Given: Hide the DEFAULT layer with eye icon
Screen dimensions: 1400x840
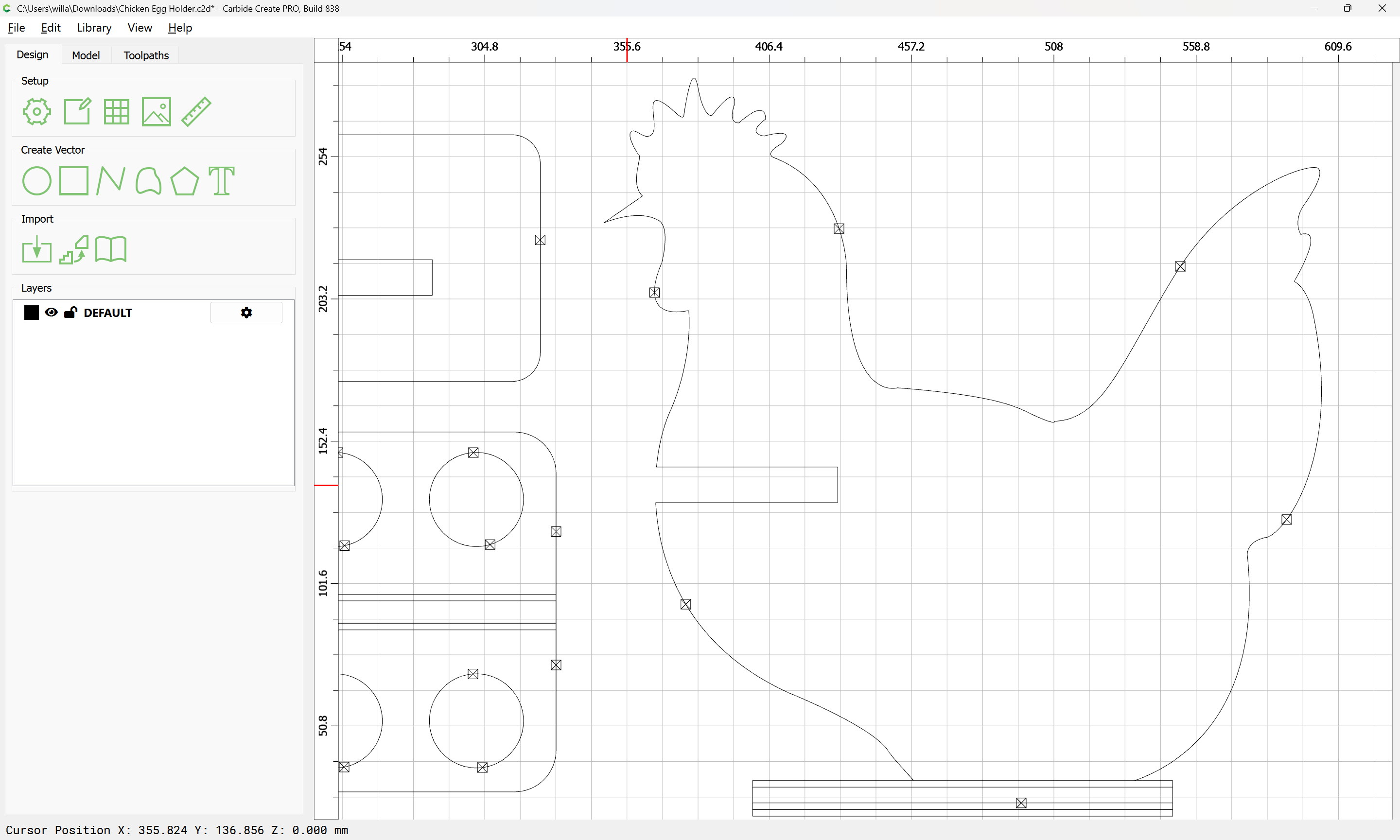Looking at the screenshot, I should 51,313.
